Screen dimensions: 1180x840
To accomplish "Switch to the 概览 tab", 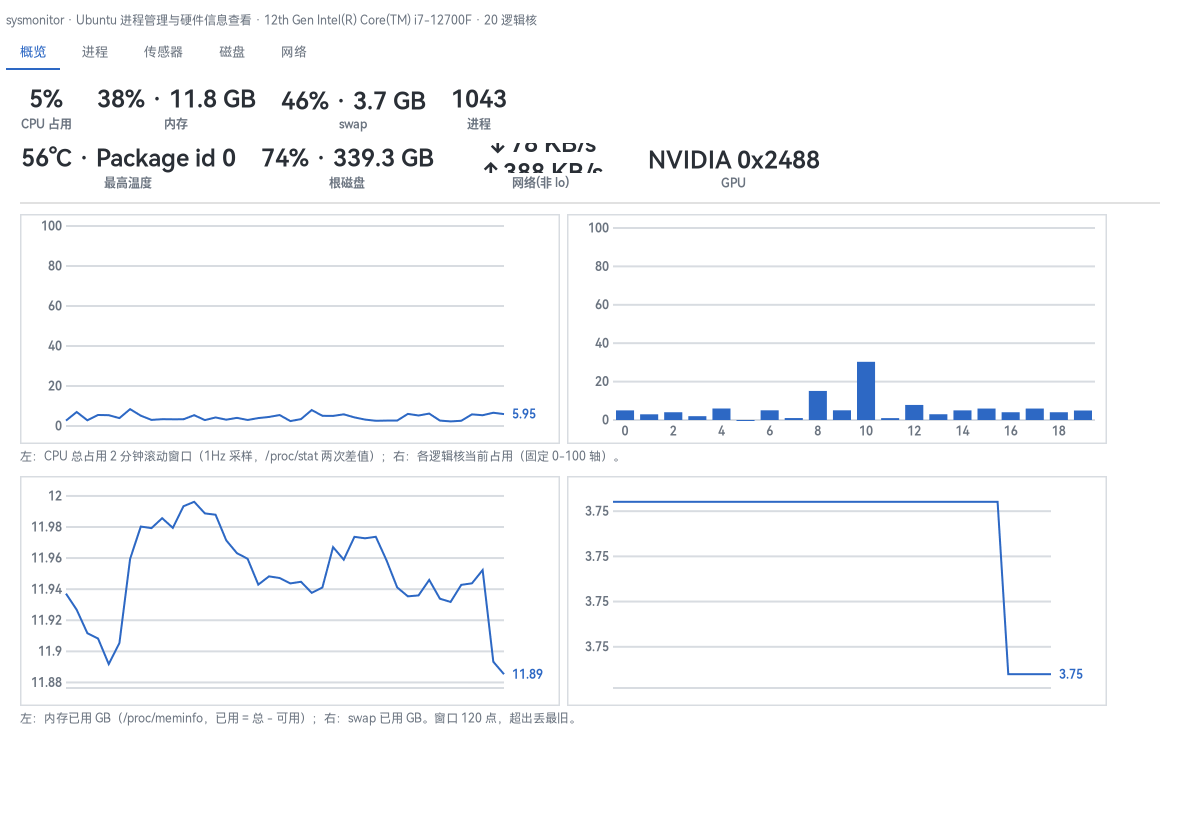I will tap(33, 52).
